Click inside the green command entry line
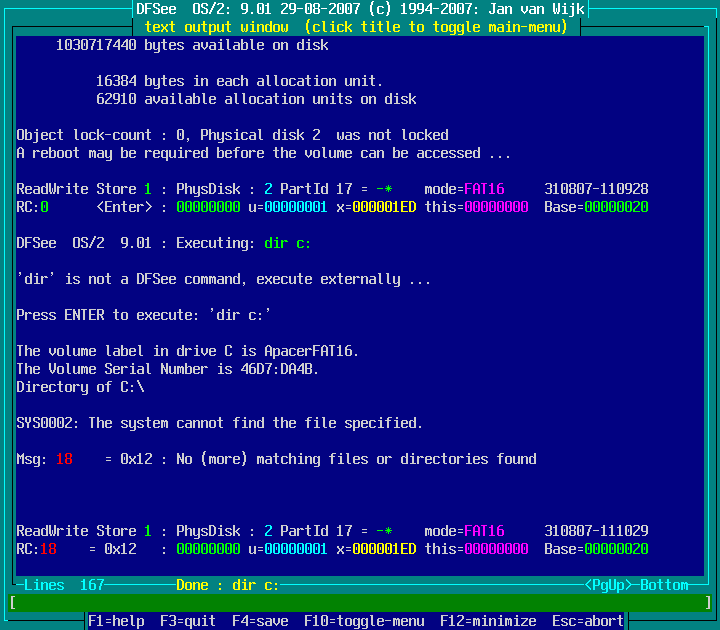Viewport: 720px width, 630px height. pyautogui.click(x=360, y=603)
